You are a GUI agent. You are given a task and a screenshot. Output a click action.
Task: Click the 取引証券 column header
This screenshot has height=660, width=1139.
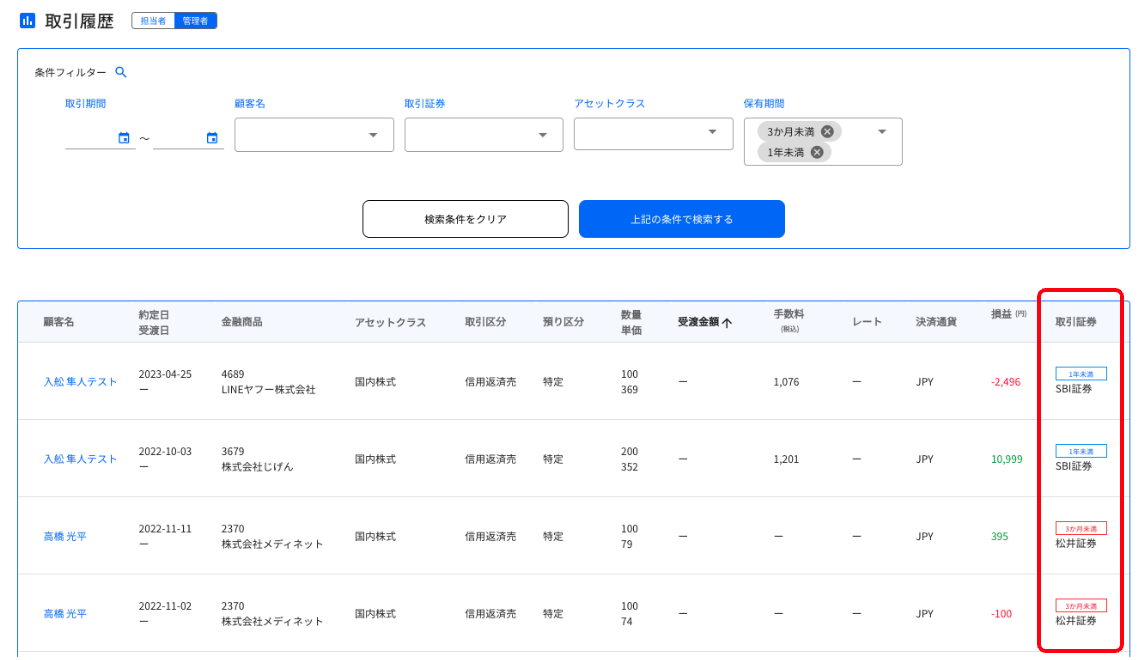[x=1076, y=322]
